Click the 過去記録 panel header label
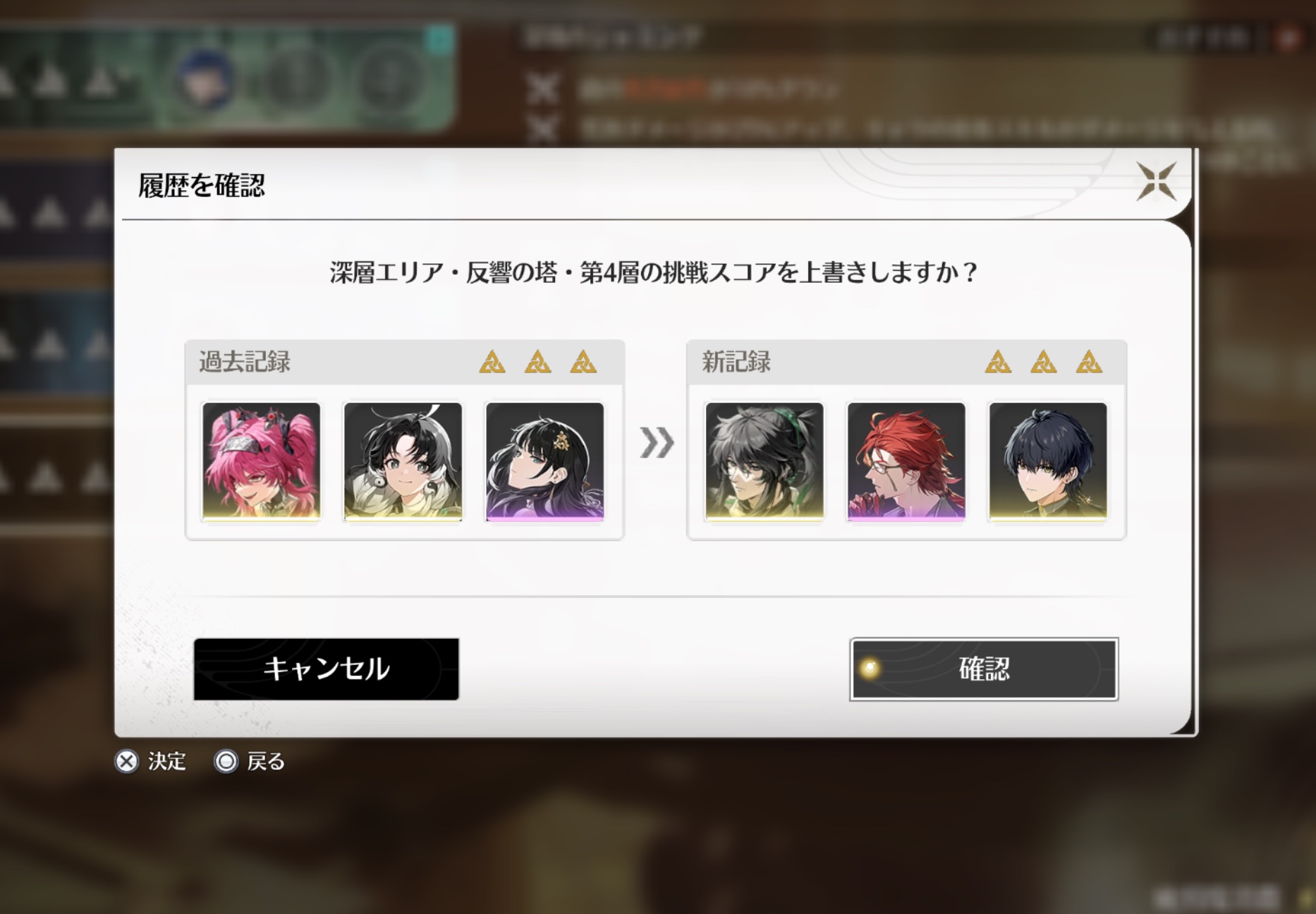 [245, 362]
